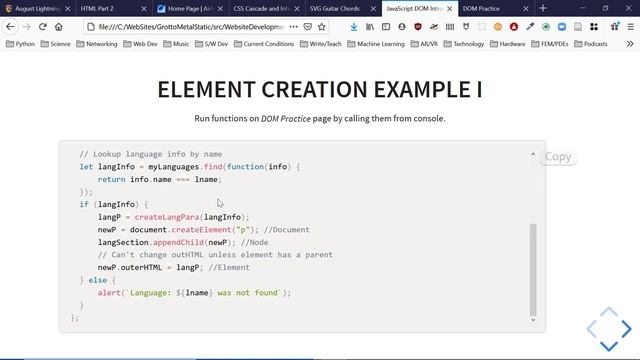Click the code scrollbar up arrow

pos(533,154)
